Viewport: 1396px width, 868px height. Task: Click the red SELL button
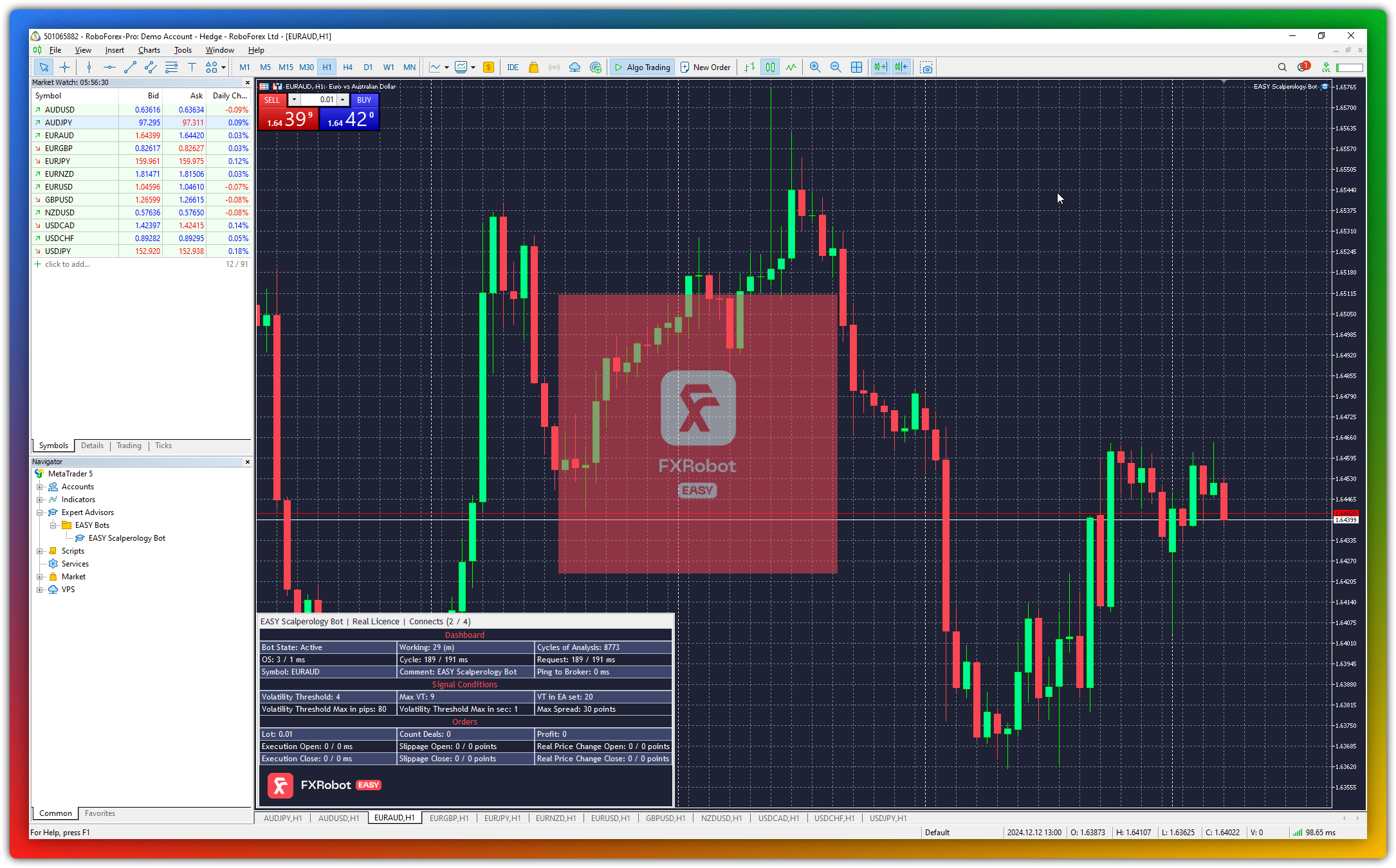272,100
